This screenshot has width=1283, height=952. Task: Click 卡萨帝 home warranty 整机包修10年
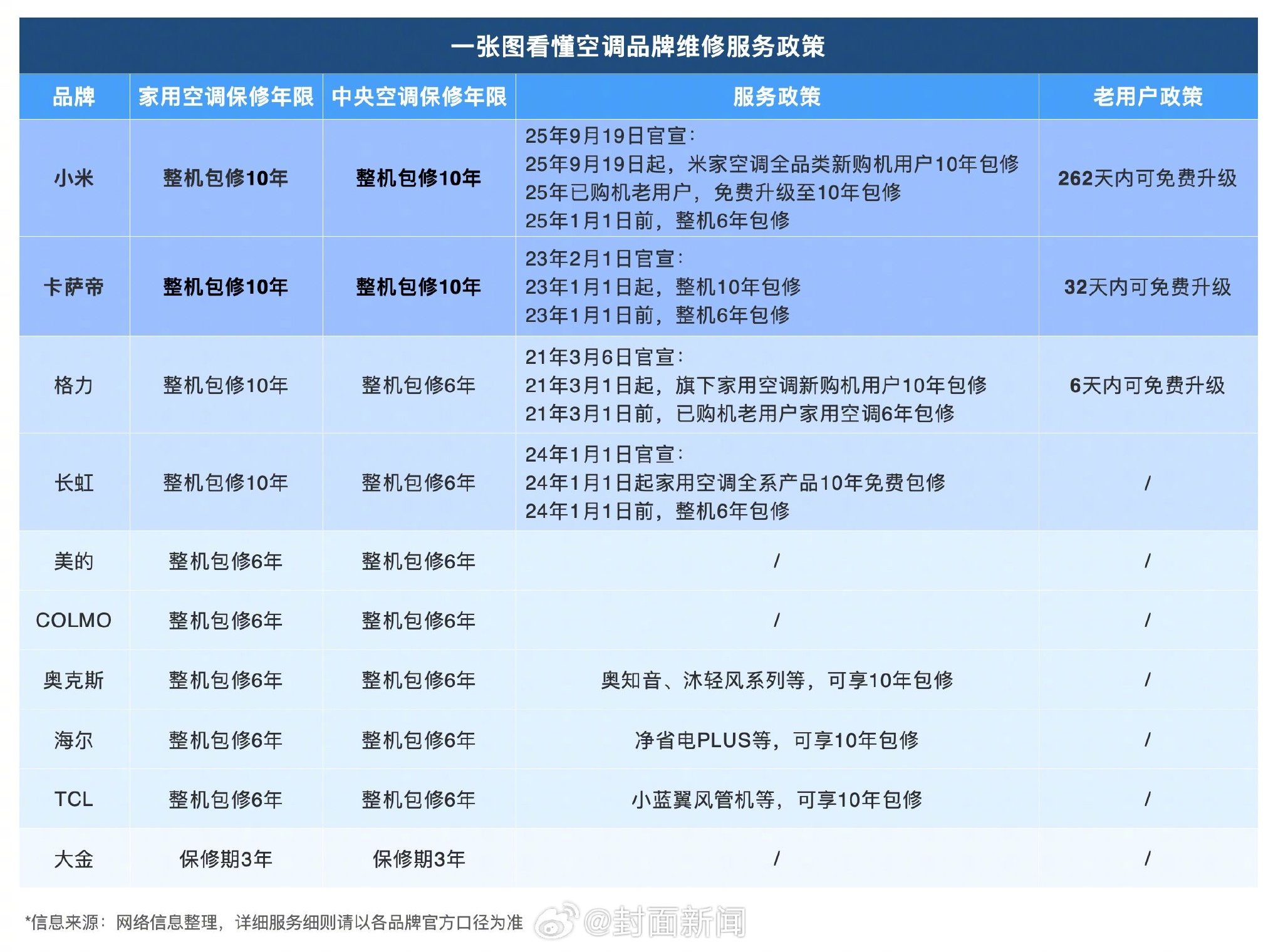coord(226,287)
